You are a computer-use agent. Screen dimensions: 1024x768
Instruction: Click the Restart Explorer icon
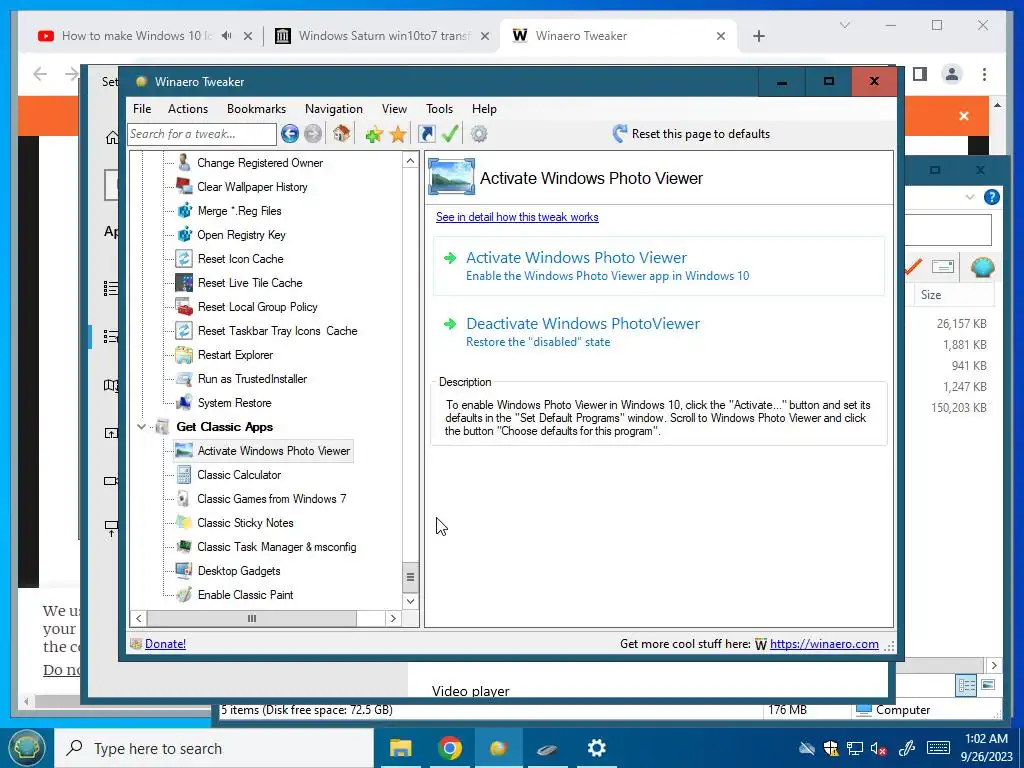(184, 355)
